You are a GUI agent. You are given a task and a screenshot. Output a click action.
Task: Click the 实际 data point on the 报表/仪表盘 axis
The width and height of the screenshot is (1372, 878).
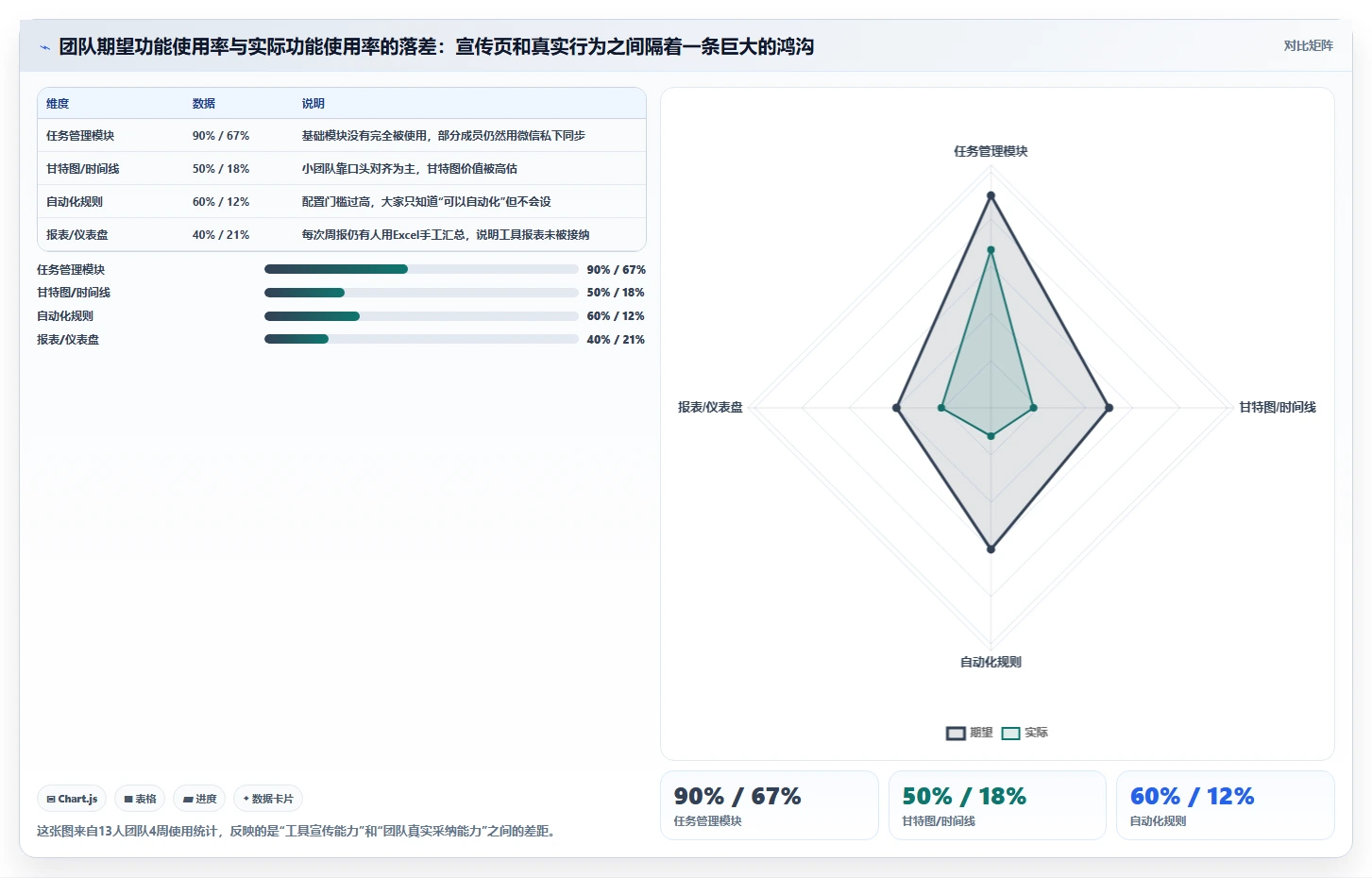[941, 408]
